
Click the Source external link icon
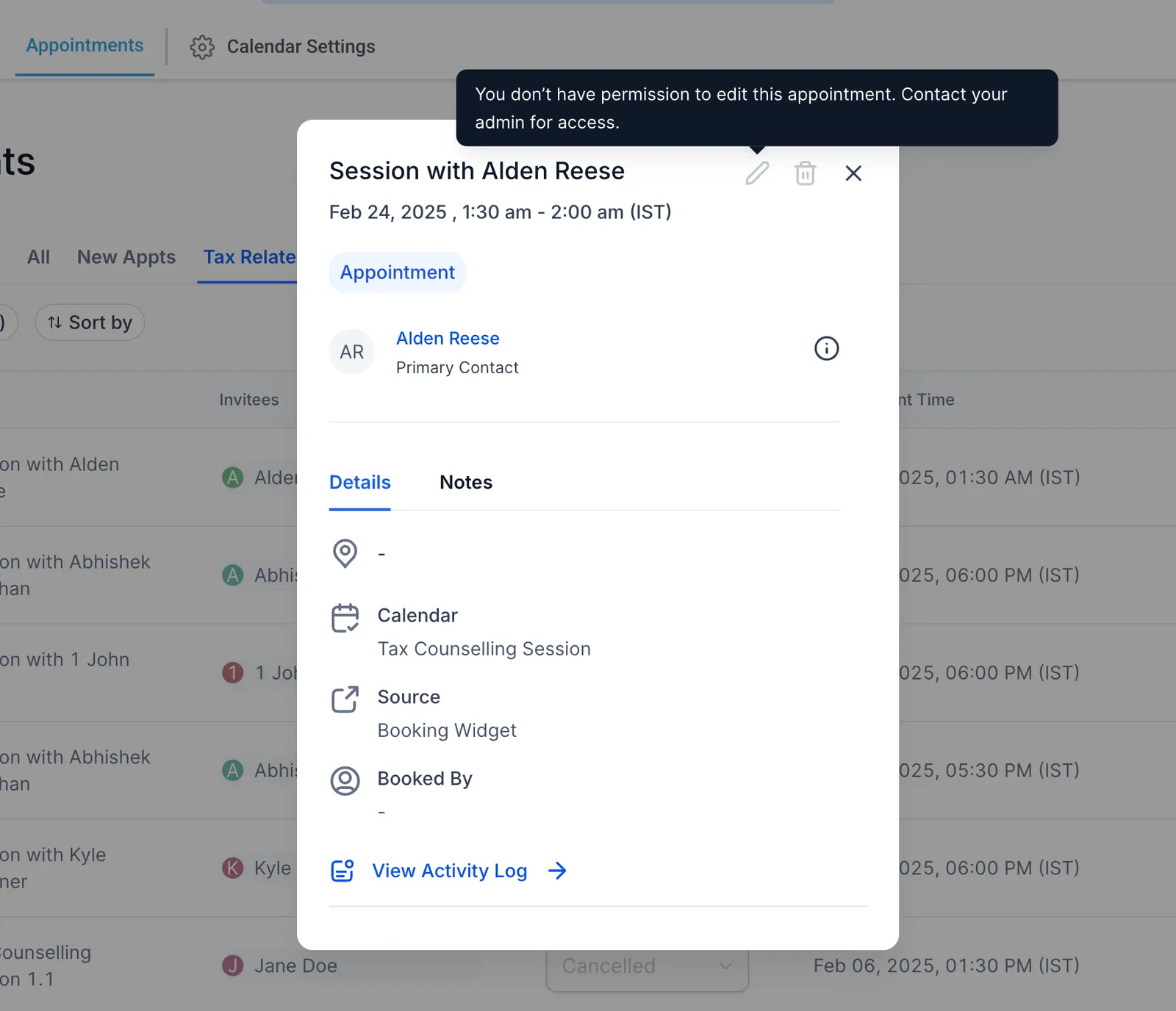click(345, 699)
